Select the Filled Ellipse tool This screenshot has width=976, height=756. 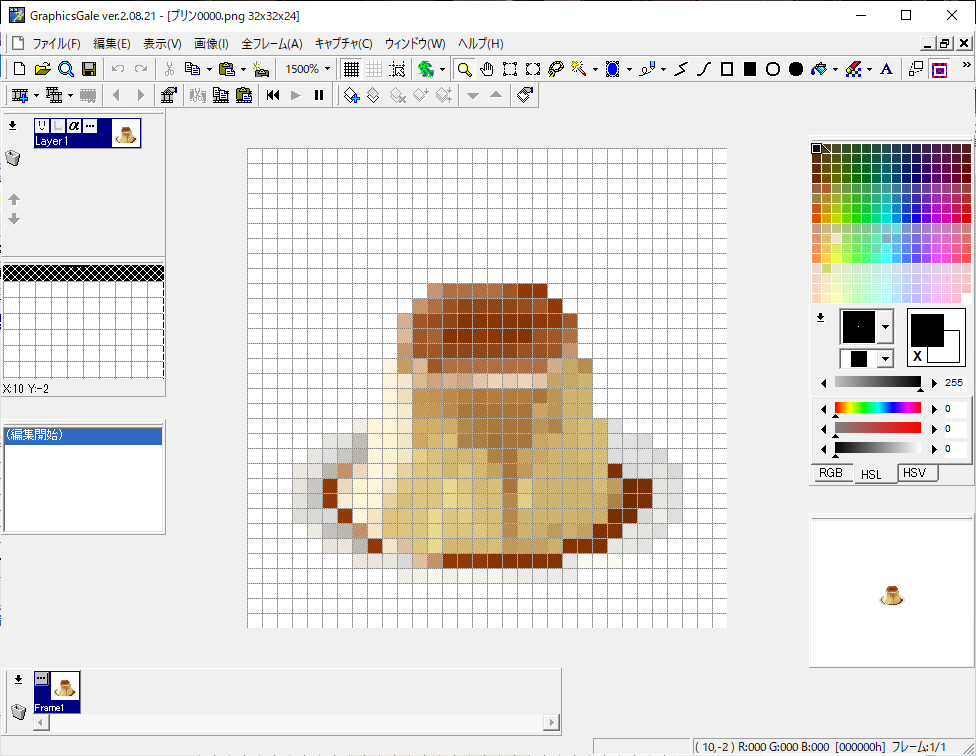click(x=796, y=69)
